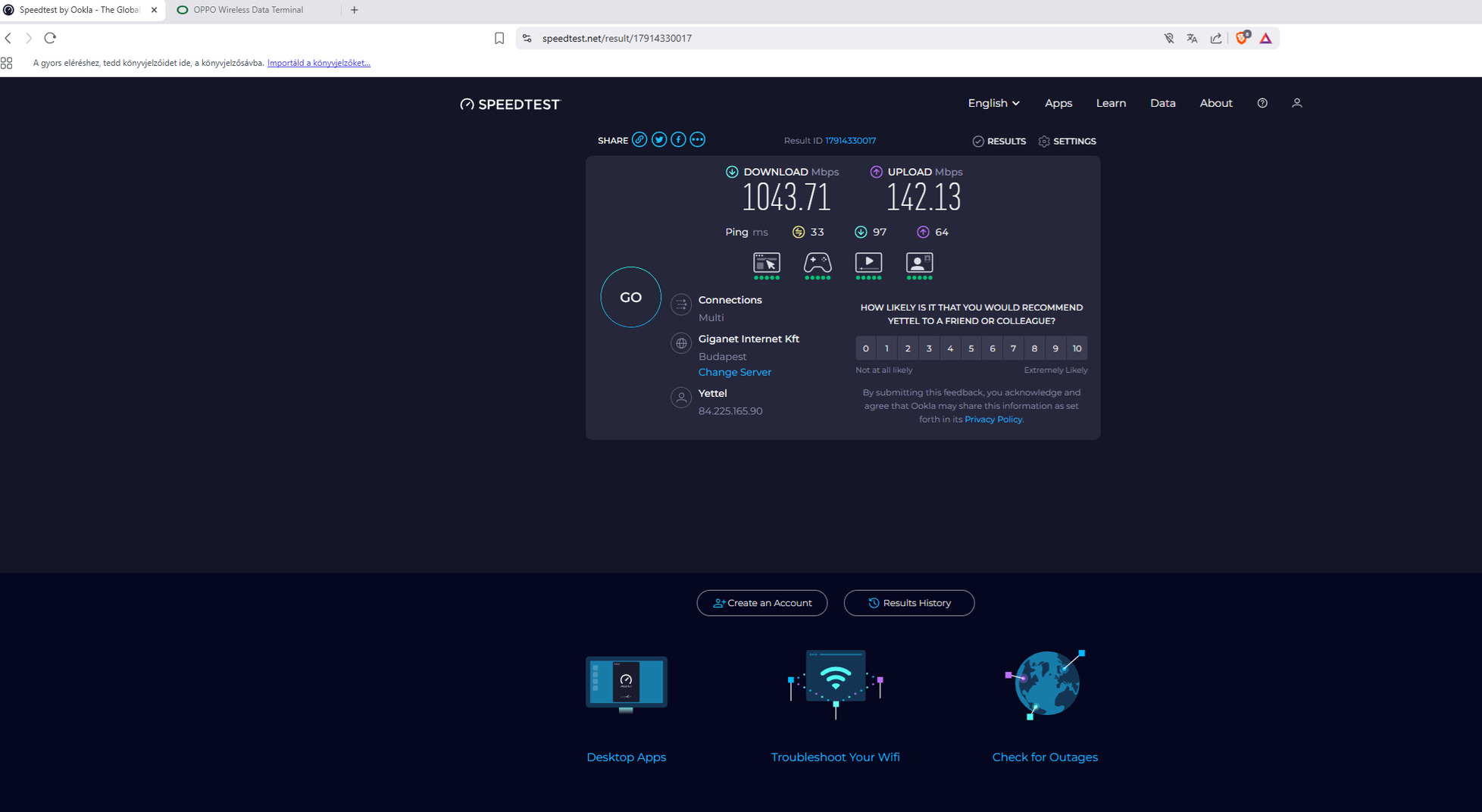
Task: Copy the result link via share link icon
Action: 639,139
